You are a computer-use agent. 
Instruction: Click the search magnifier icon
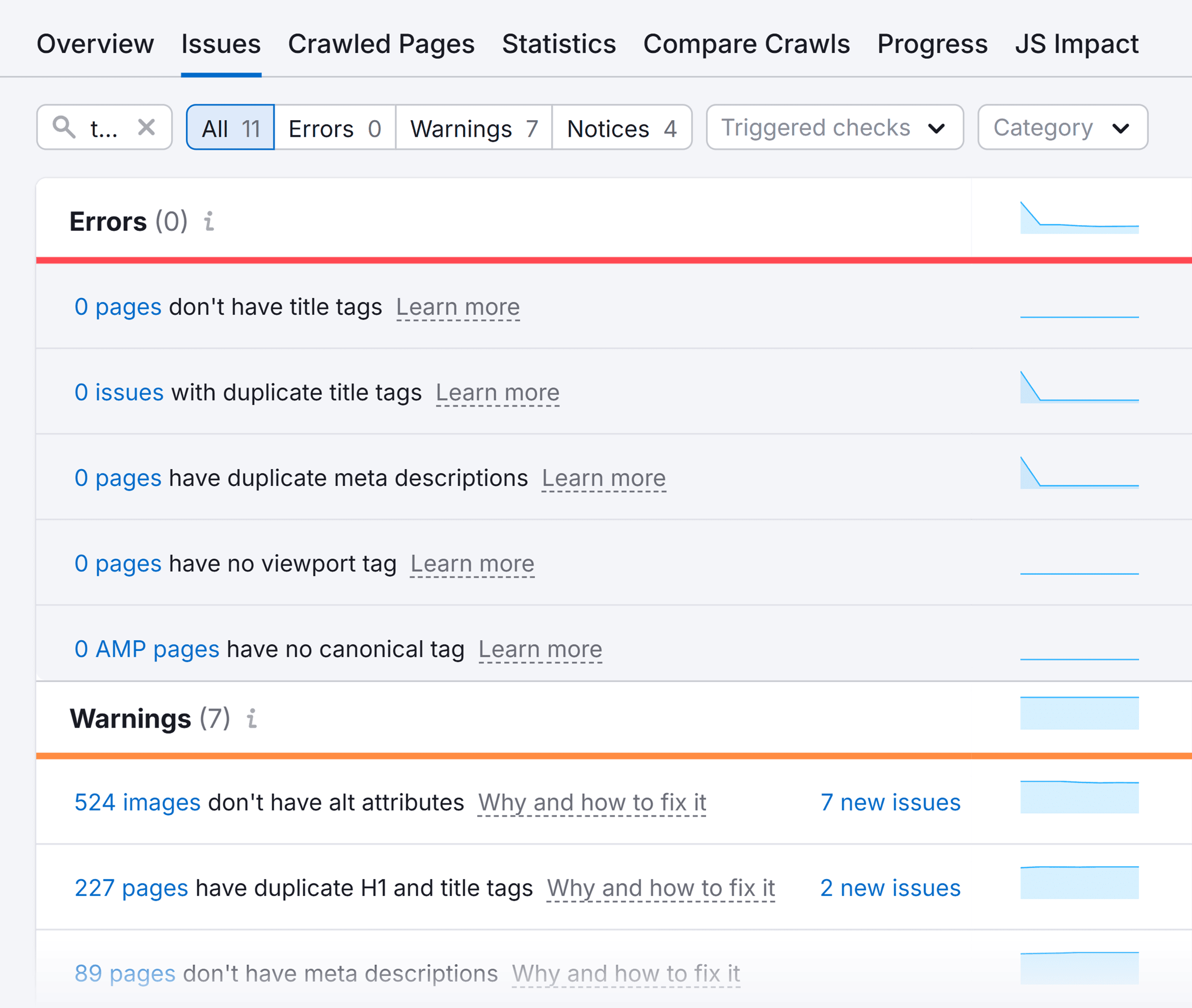click(x=64, y=127)
